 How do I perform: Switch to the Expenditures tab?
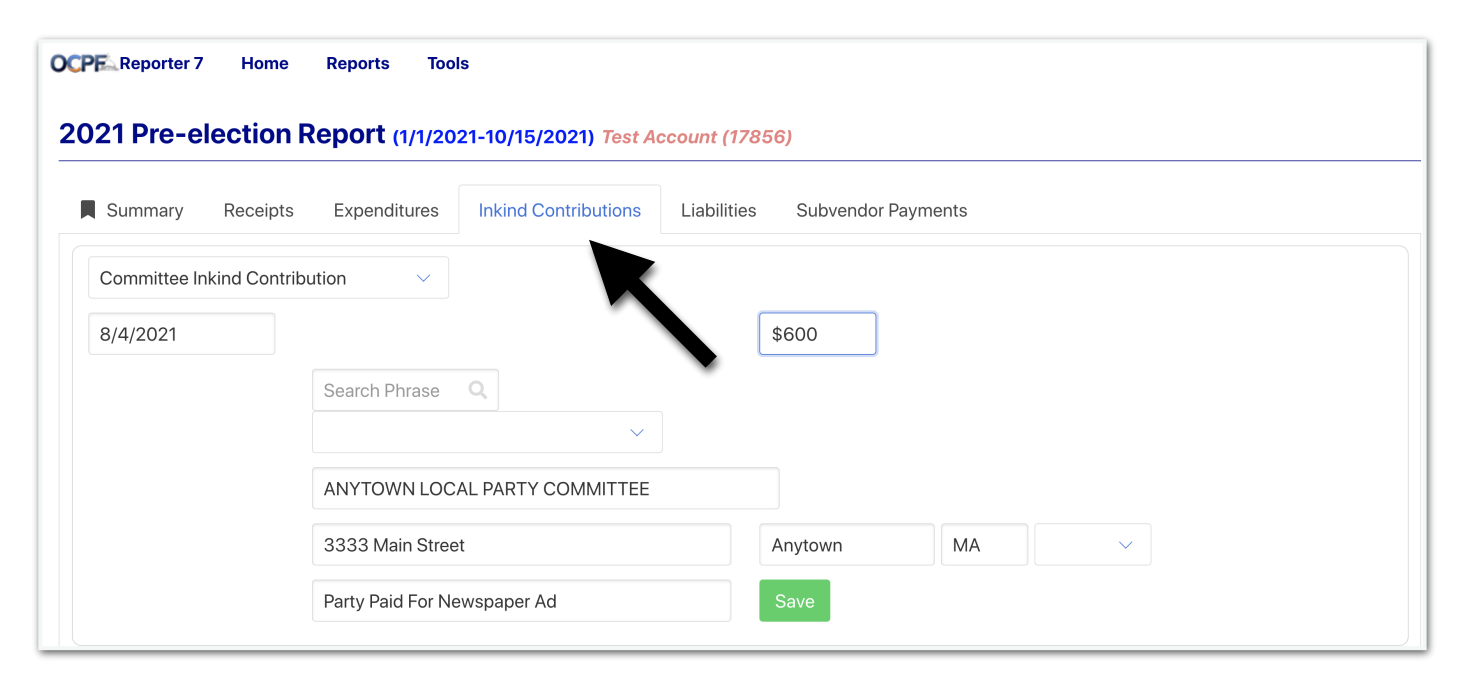point(386,210)
